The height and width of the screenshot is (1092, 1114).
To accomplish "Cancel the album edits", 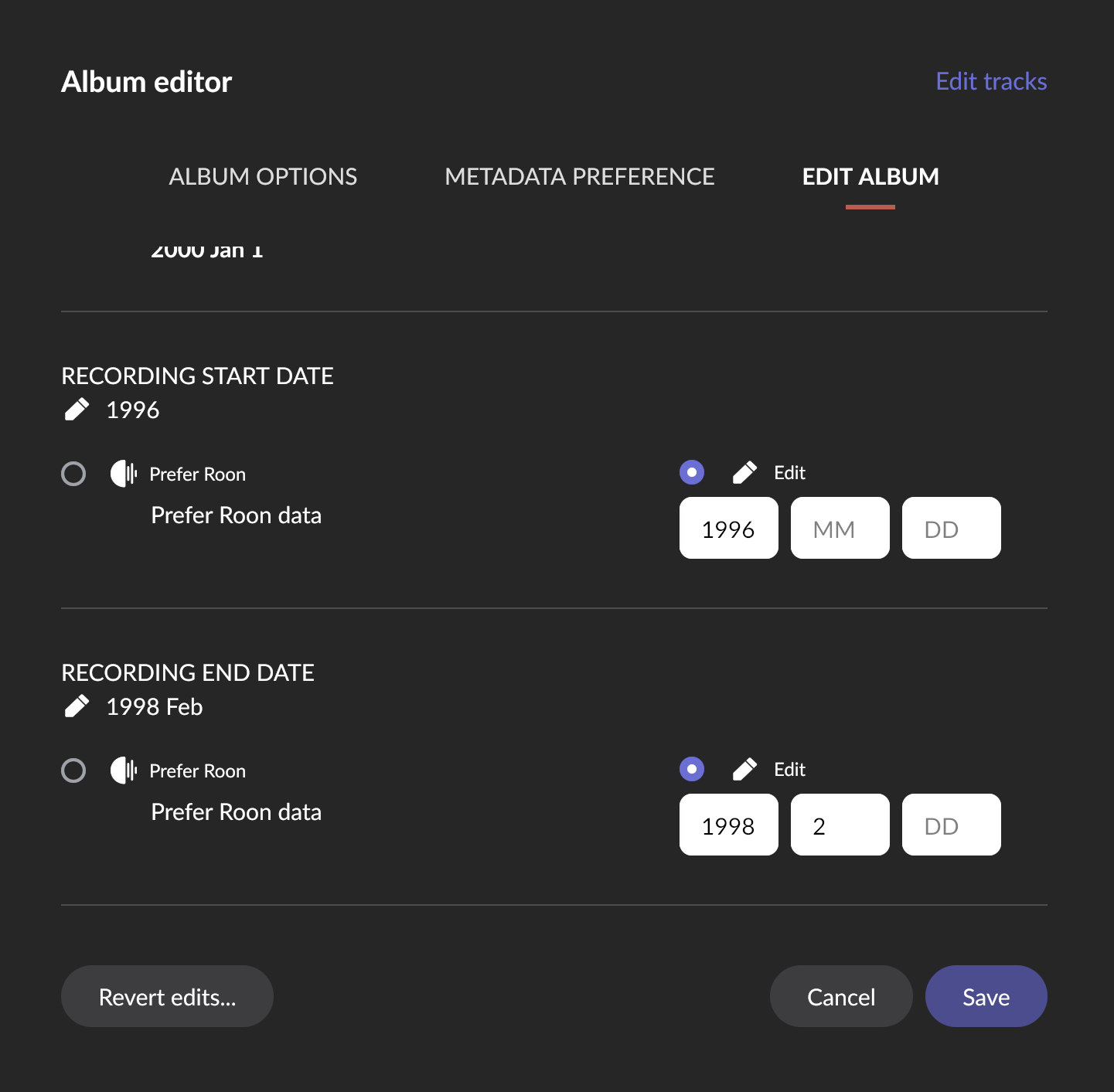I will (x=841, y=997).
